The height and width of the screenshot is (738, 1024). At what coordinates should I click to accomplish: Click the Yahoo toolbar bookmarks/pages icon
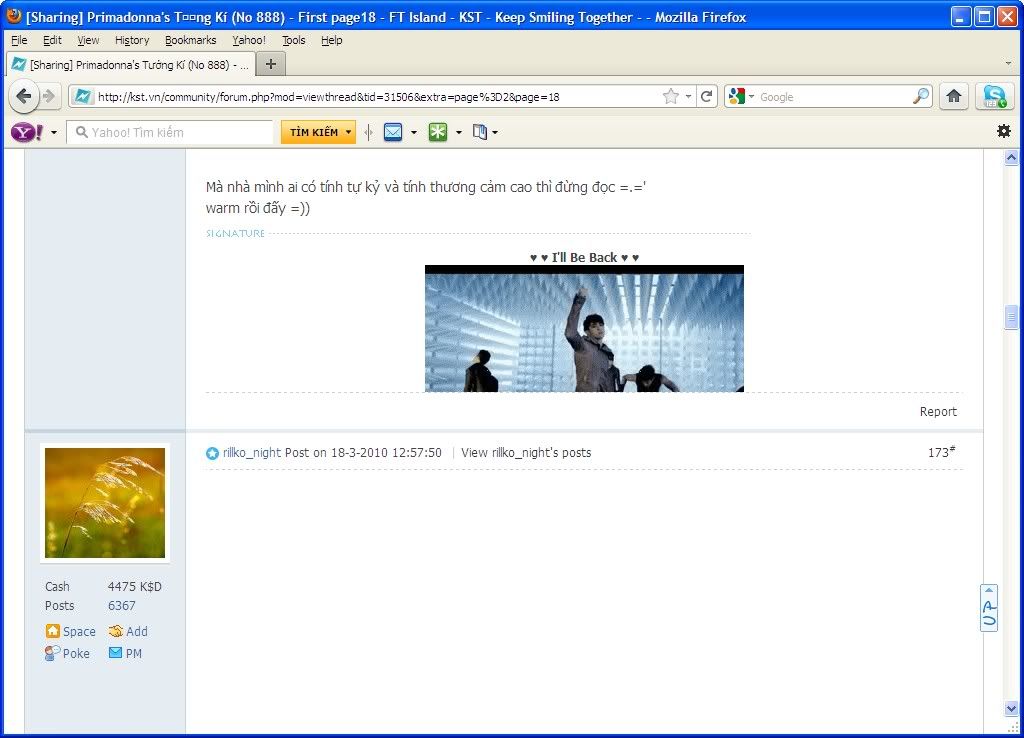(480, 133)
